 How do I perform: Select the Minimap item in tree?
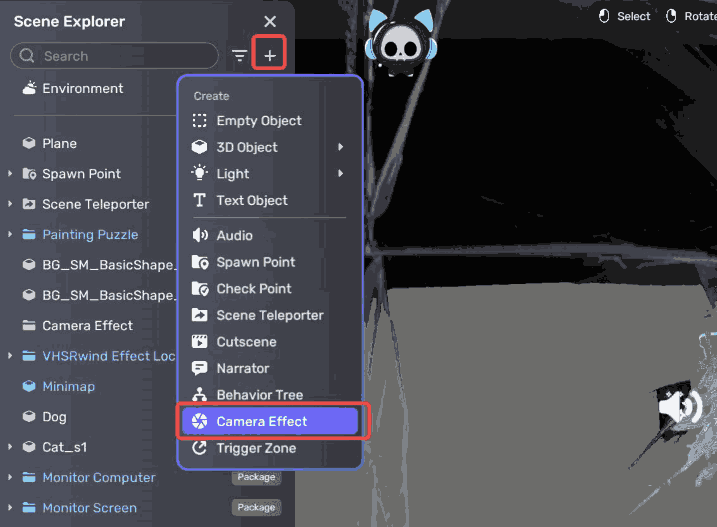coord(68,386)
